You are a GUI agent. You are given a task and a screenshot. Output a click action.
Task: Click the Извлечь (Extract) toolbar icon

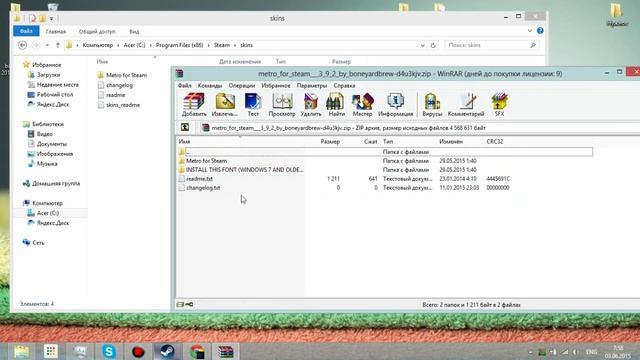(225, 105)
